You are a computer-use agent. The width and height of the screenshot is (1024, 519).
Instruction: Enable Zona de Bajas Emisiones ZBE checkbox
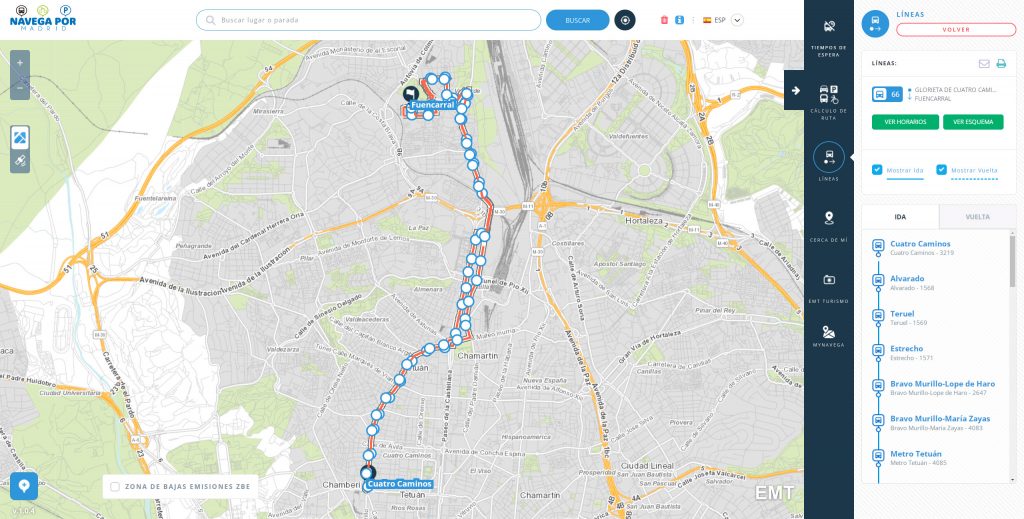tap(115, 486)
